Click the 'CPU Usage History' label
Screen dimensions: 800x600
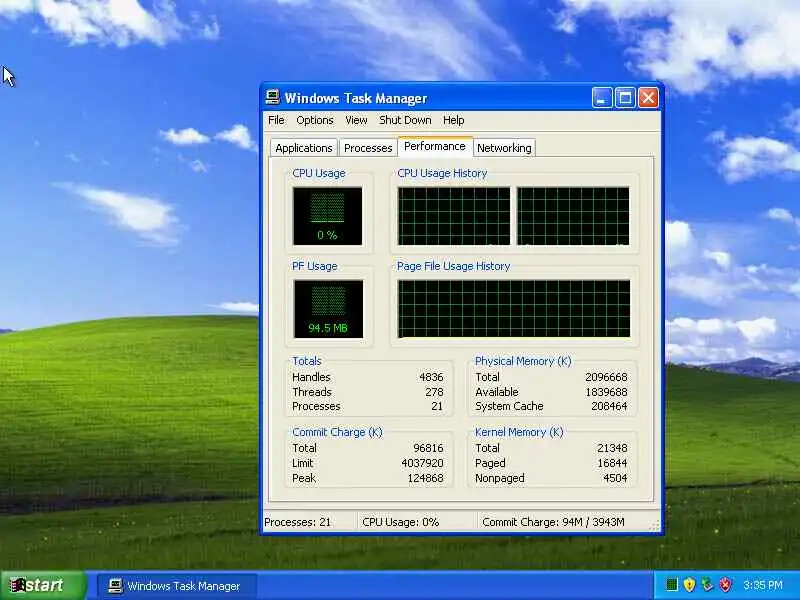pos(442,173)
